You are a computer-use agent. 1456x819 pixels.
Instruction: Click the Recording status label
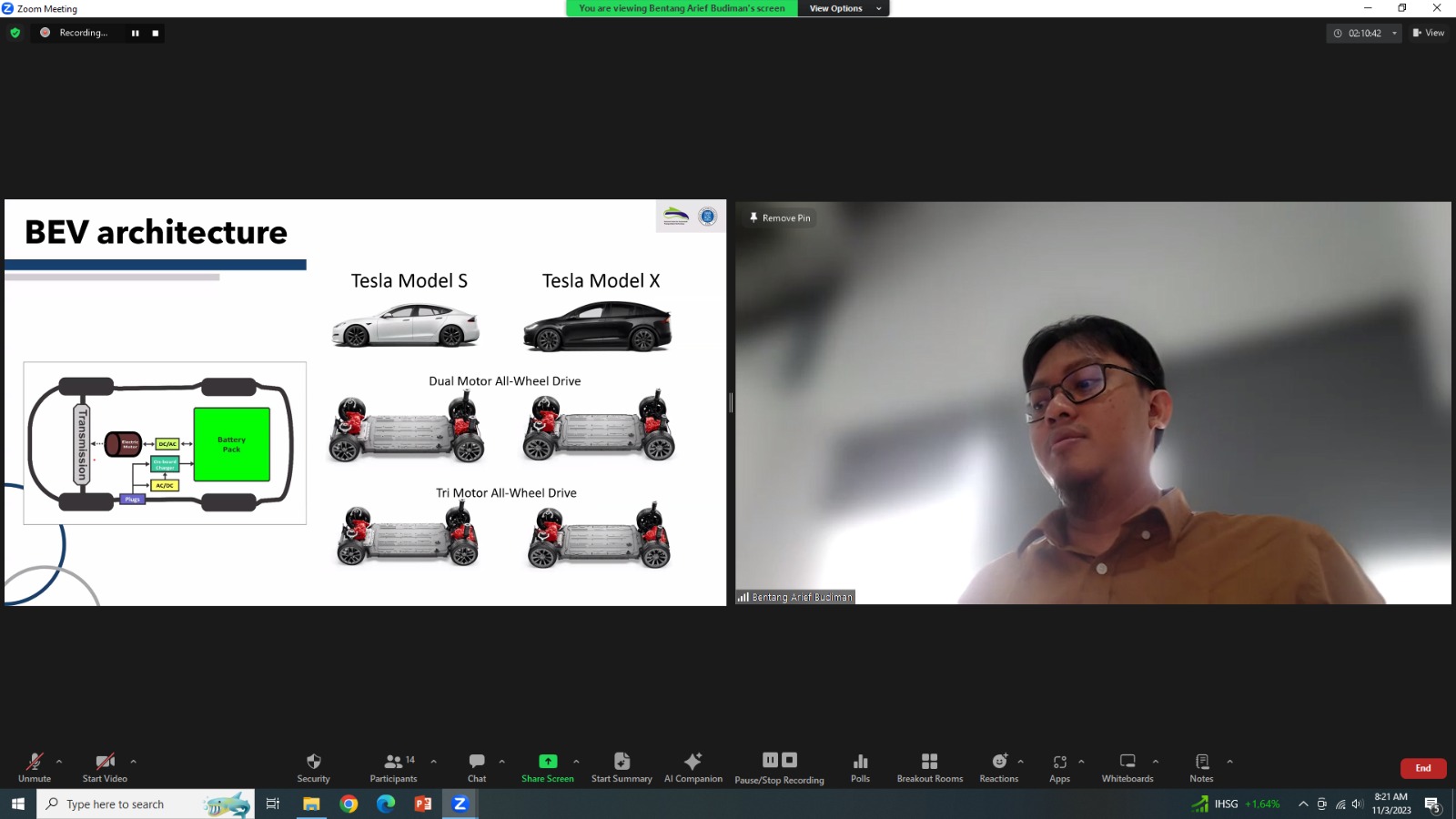(83, 33)
